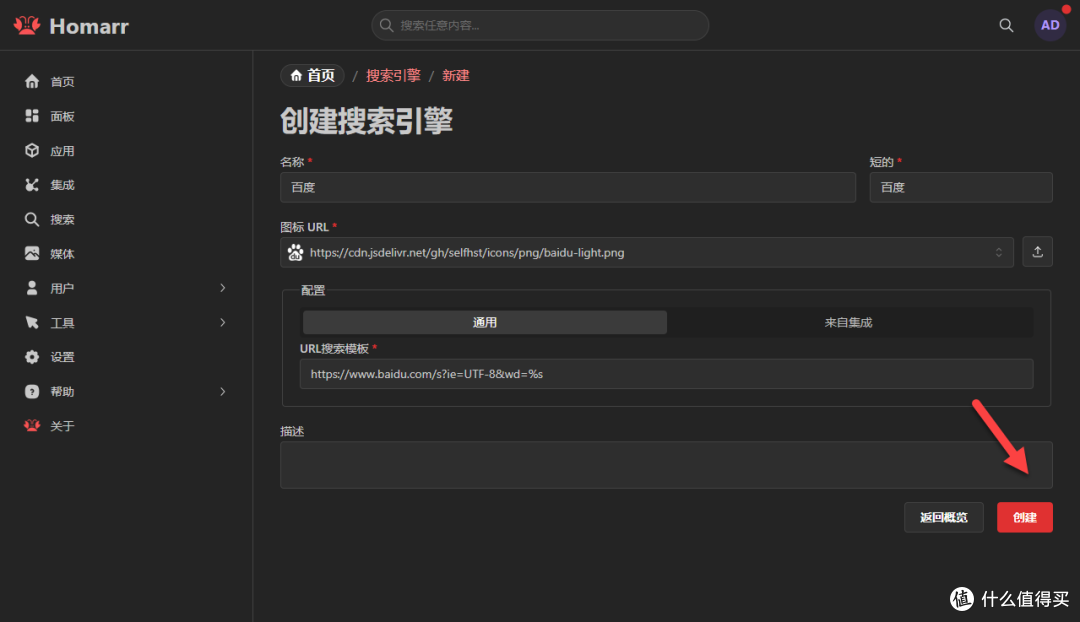
Task: Expand the 用户 sidebar submenu chevron
Action: (222, 288)
